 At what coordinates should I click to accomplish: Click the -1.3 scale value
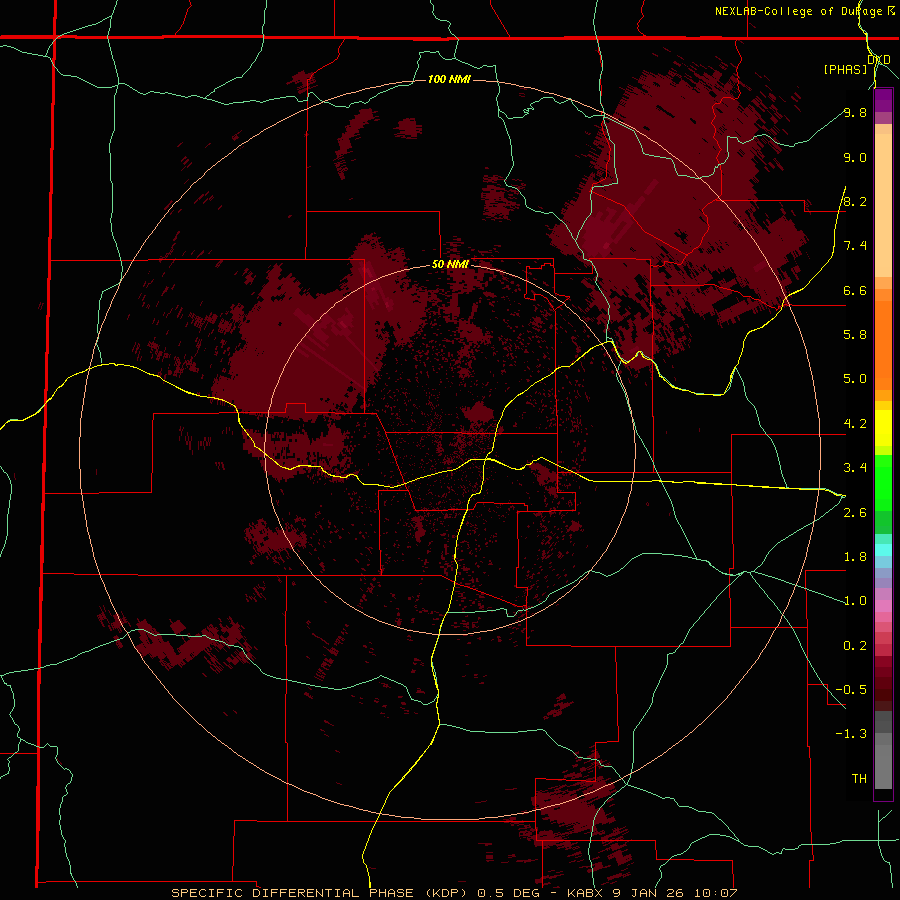pos(851,734)
